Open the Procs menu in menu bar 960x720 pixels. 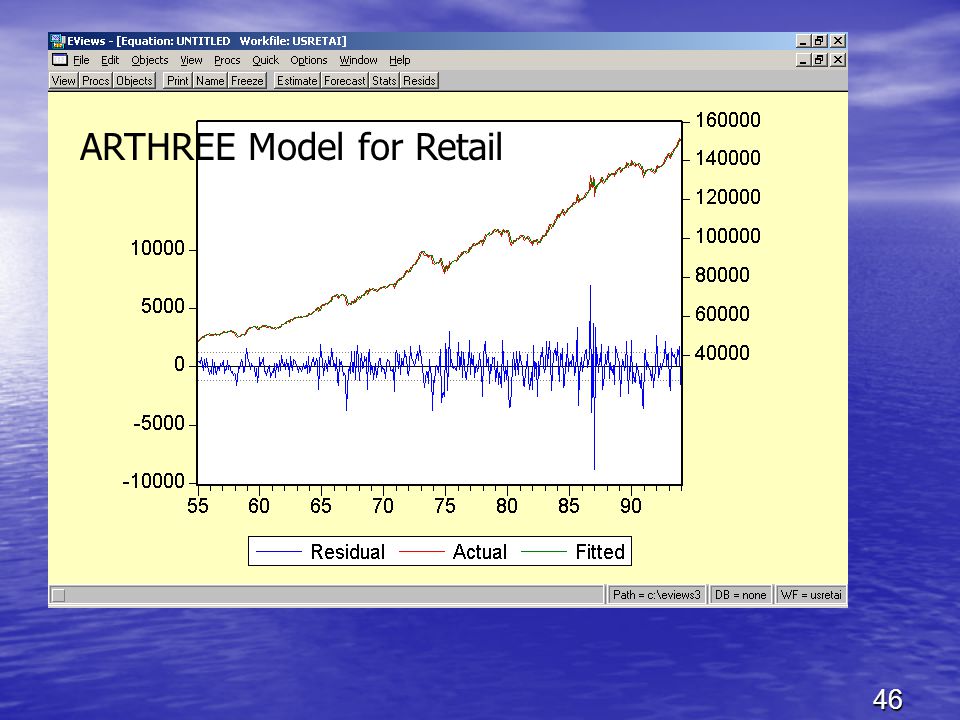coord(227,60)
